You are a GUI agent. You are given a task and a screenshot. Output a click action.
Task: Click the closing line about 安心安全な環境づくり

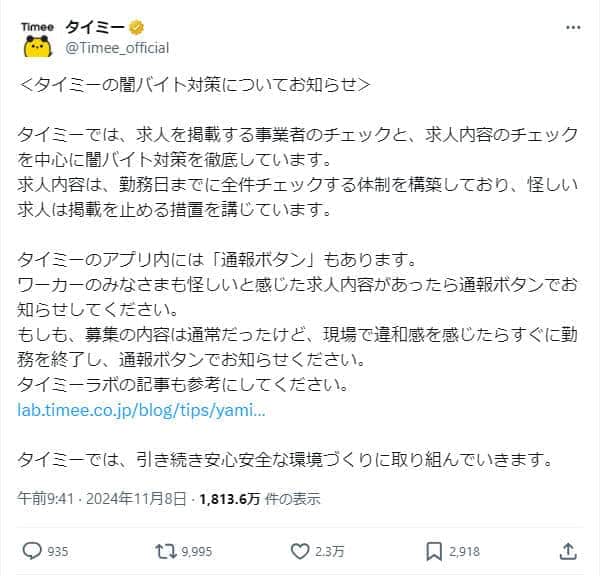coord(285,460)
